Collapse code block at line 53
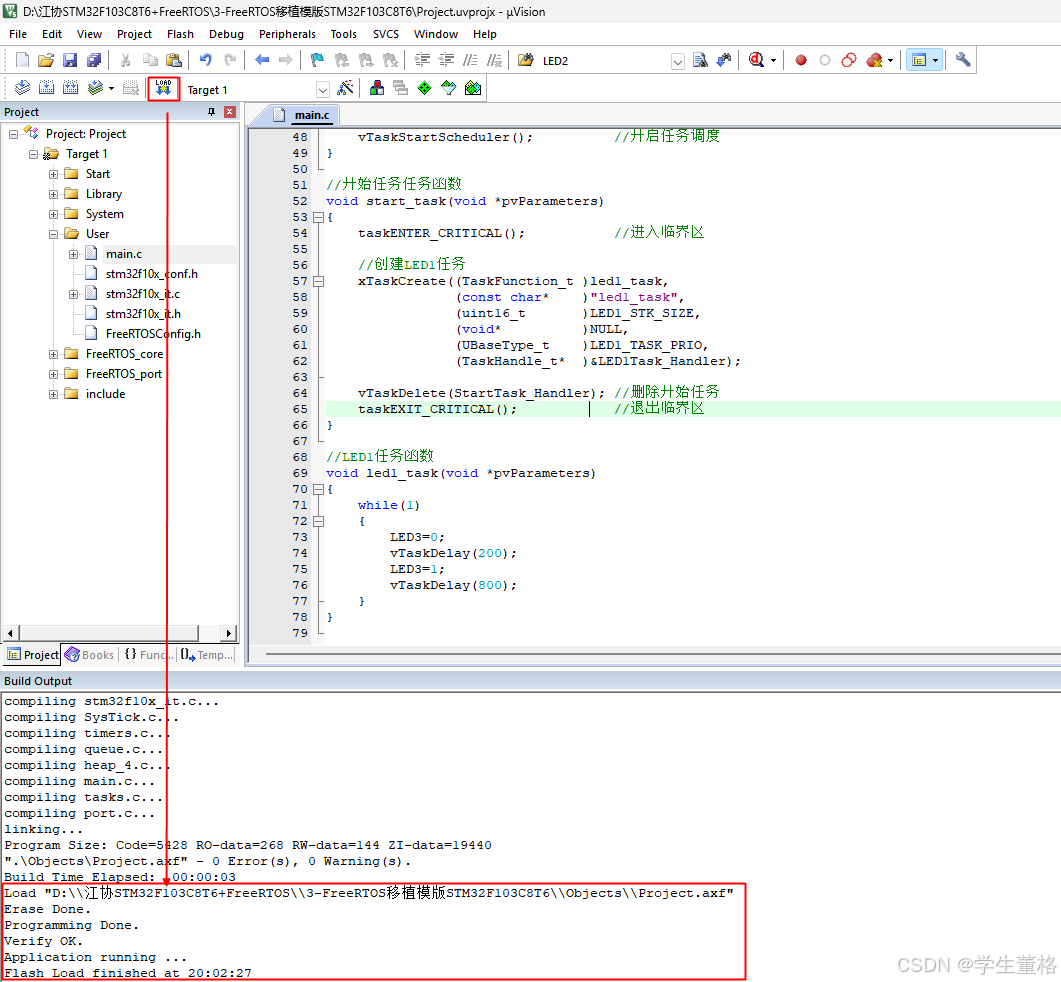 click(319, 217)
